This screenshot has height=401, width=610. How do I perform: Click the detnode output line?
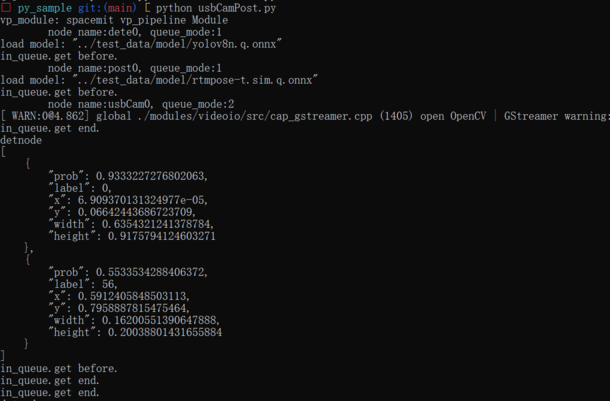pos(21,140)
